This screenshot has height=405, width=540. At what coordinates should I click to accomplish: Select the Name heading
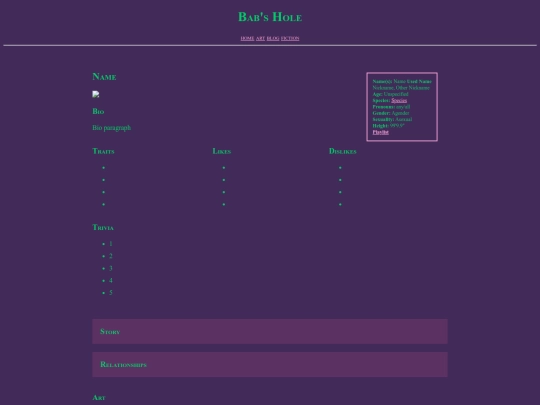pyautogui.click(x=104, y=76)
